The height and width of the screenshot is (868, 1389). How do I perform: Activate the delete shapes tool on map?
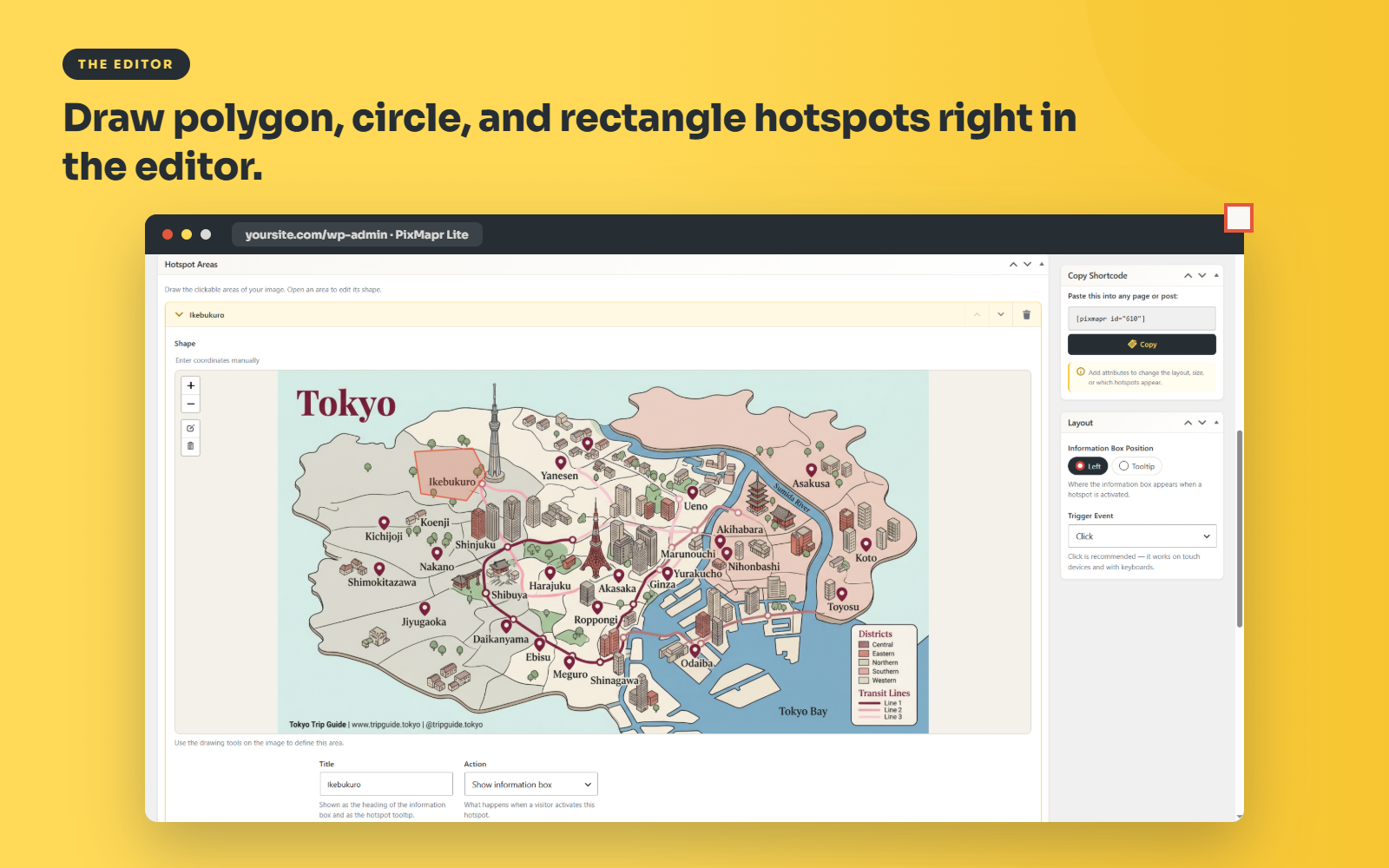pos(191,446)
